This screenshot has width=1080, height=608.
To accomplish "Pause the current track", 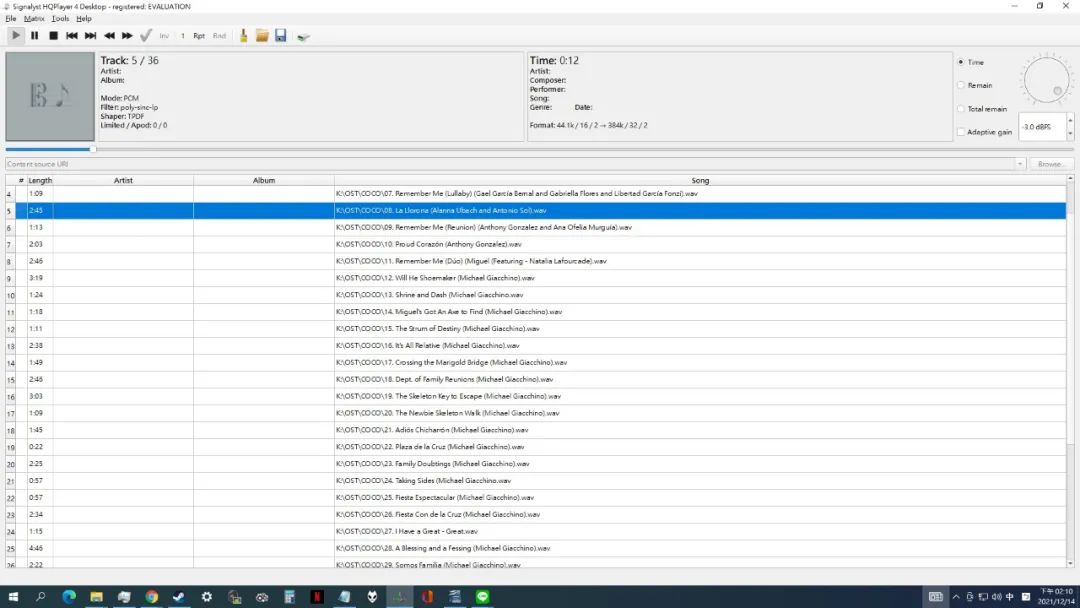I will (x=34, y=36).
